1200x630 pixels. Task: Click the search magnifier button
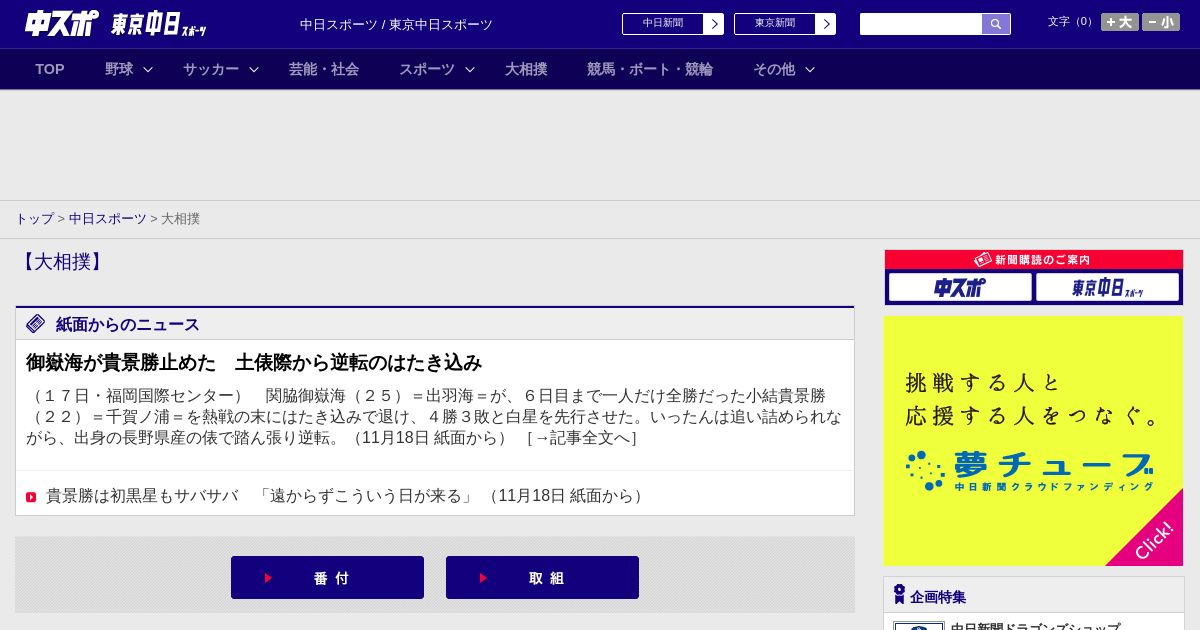996,24
